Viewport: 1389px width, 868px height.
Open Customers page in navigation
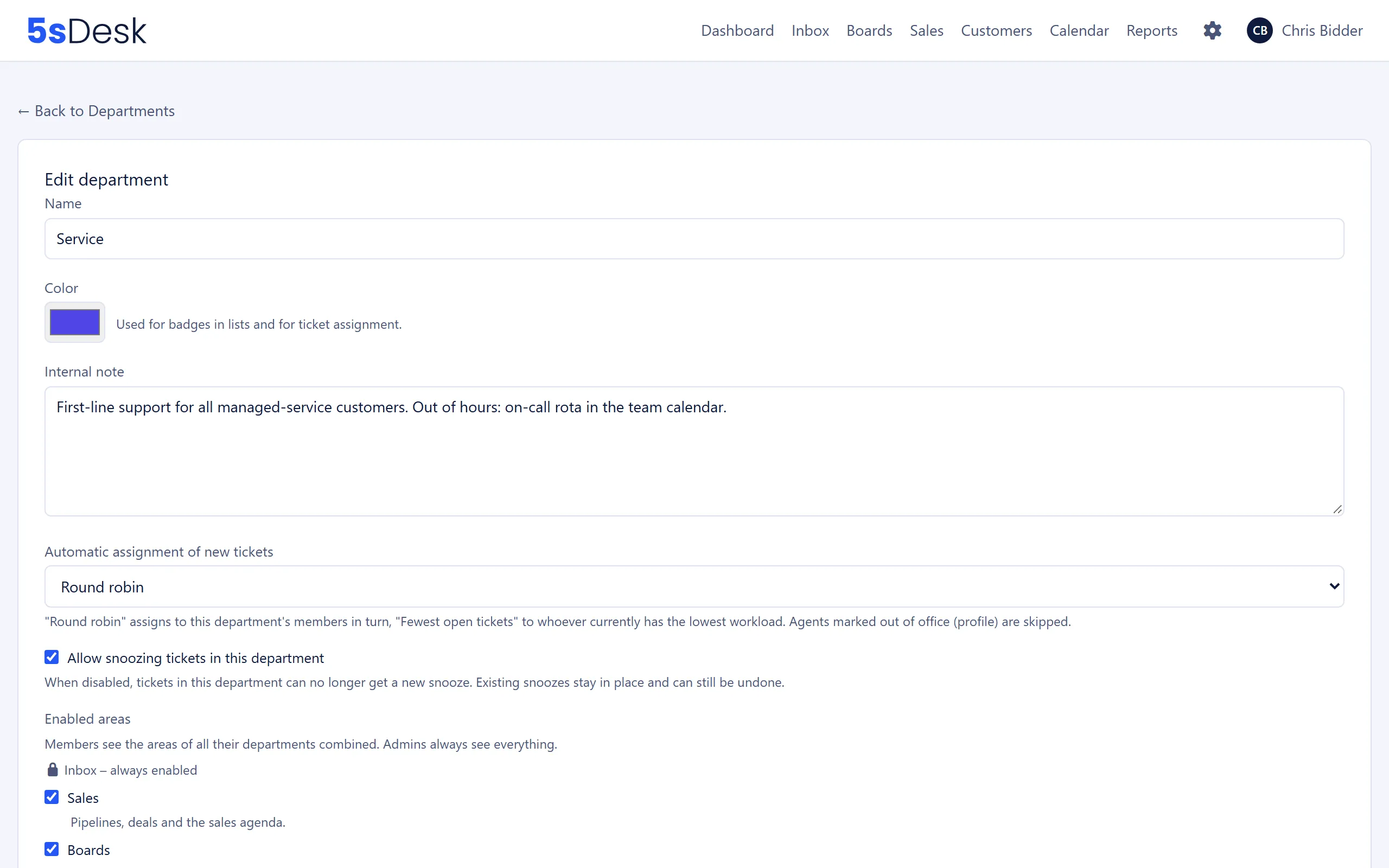coord(996,30)
